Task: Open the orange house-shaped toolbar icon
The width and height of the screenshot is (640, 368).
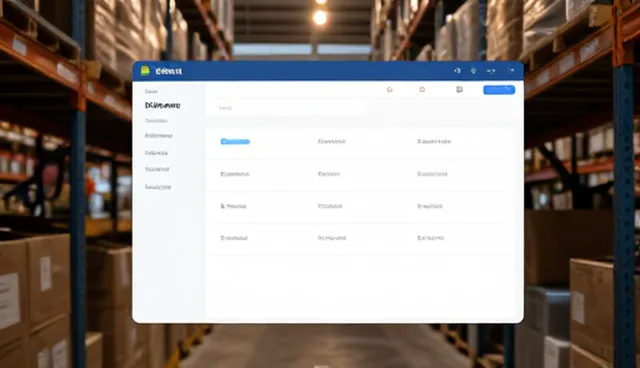Action: [x=390, y=89]
